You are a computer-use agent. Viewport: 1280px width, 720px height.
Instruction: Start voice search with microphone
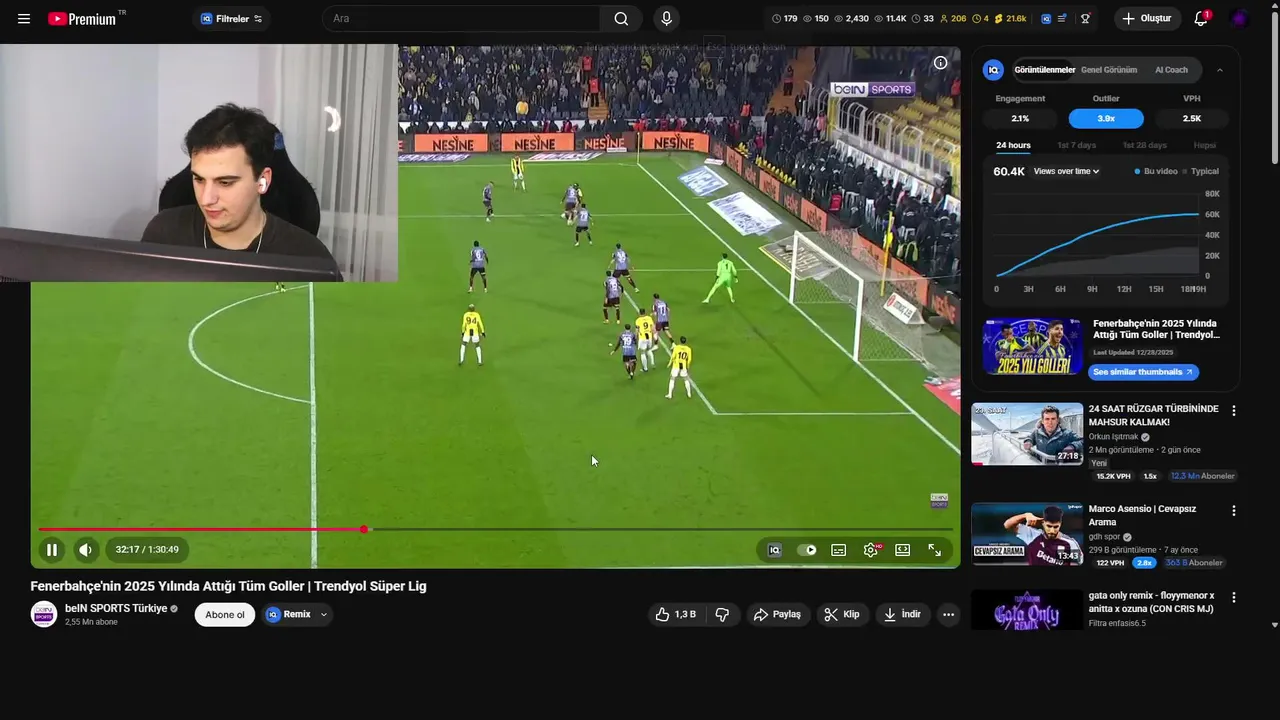coord(666,19)
